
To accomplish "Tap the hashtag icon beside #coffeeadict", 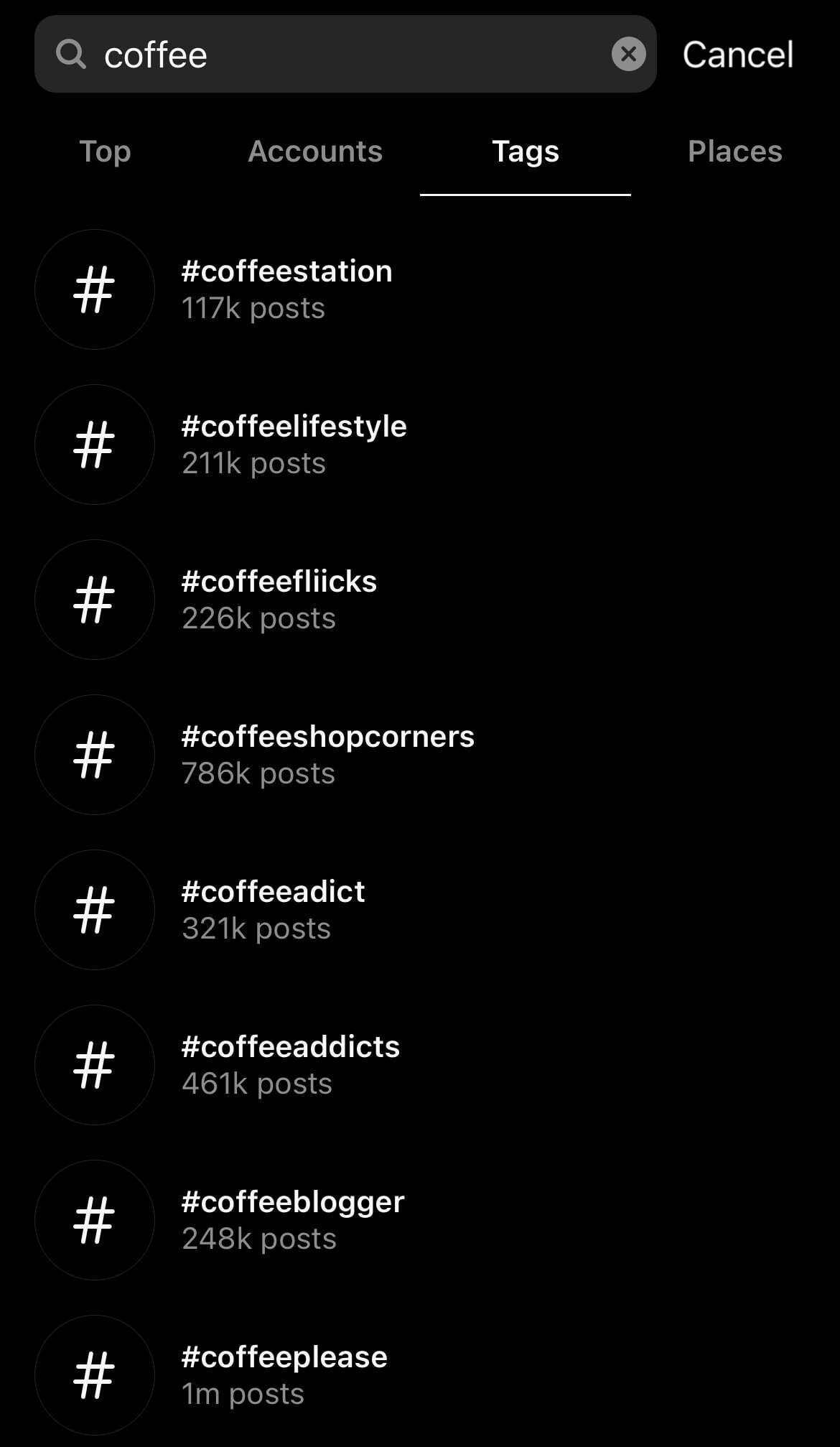I will click(94, 910).
